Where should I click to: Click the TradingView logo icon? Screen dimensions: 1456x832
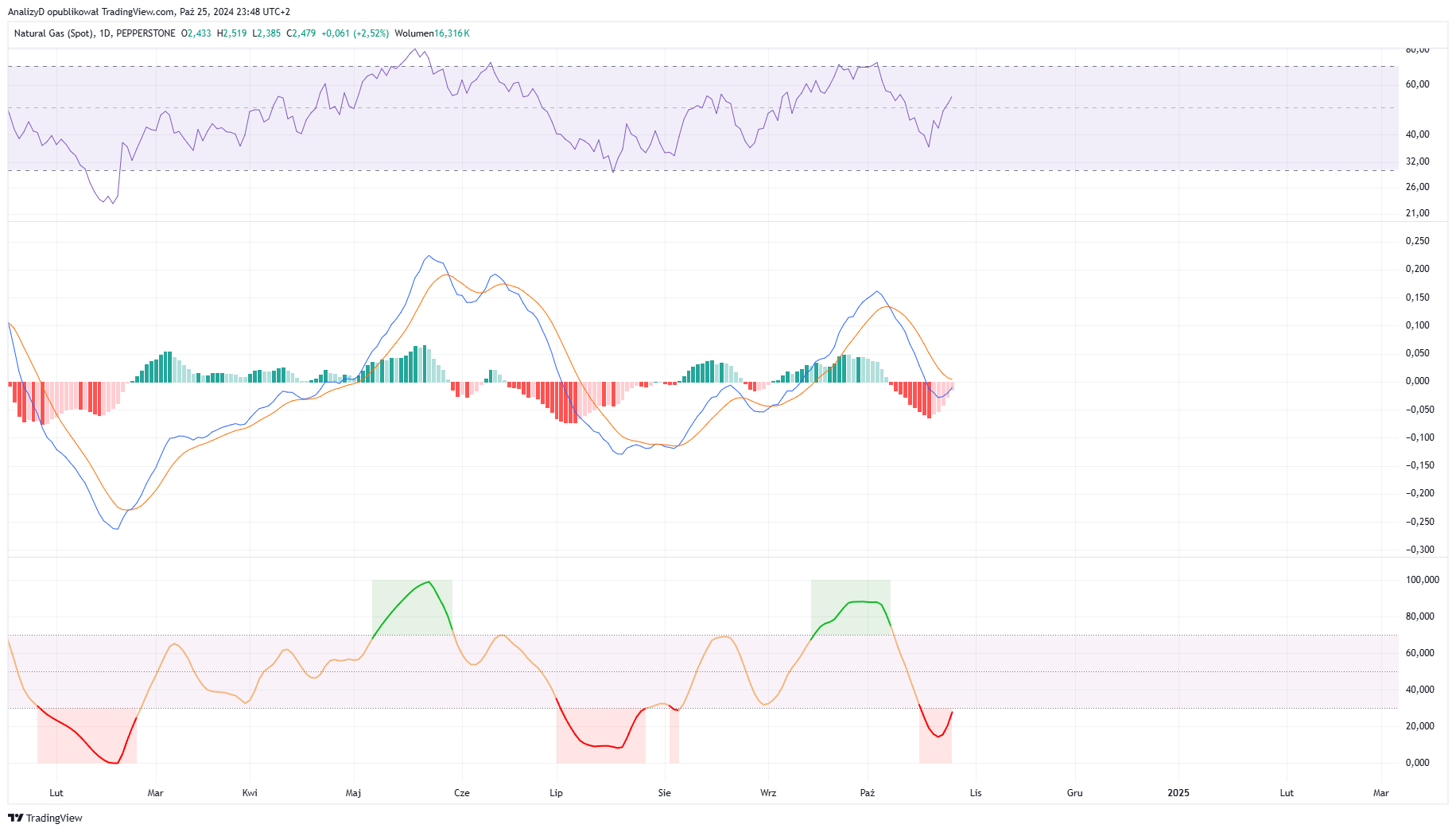15,818
